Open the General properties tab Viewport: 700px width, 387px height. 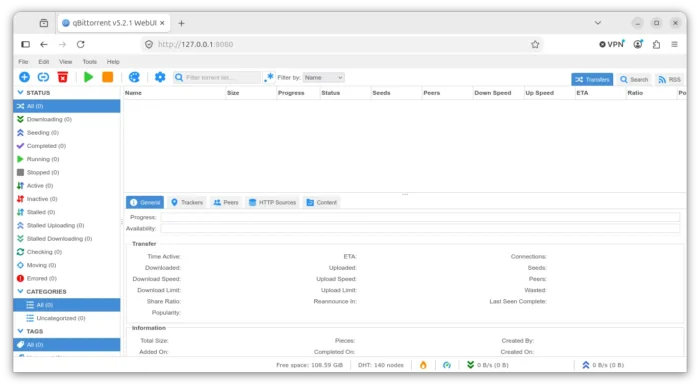145,202
